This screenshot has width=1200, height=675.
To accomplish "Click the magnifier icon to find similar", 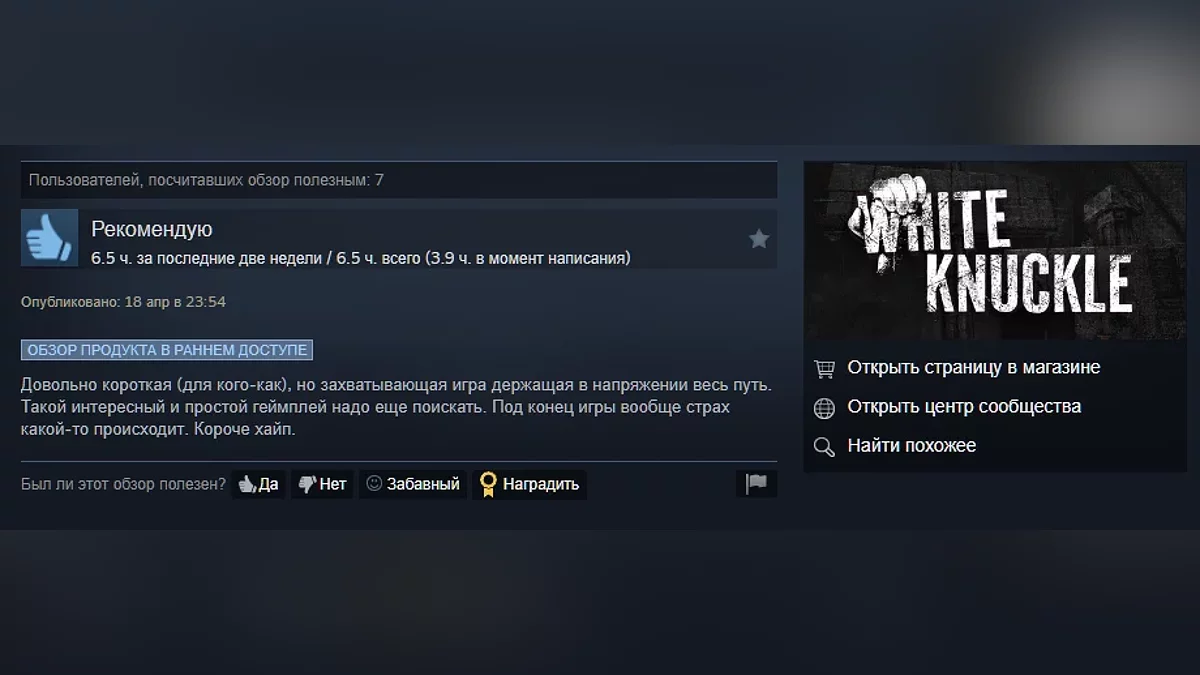I will coord(824,446).
